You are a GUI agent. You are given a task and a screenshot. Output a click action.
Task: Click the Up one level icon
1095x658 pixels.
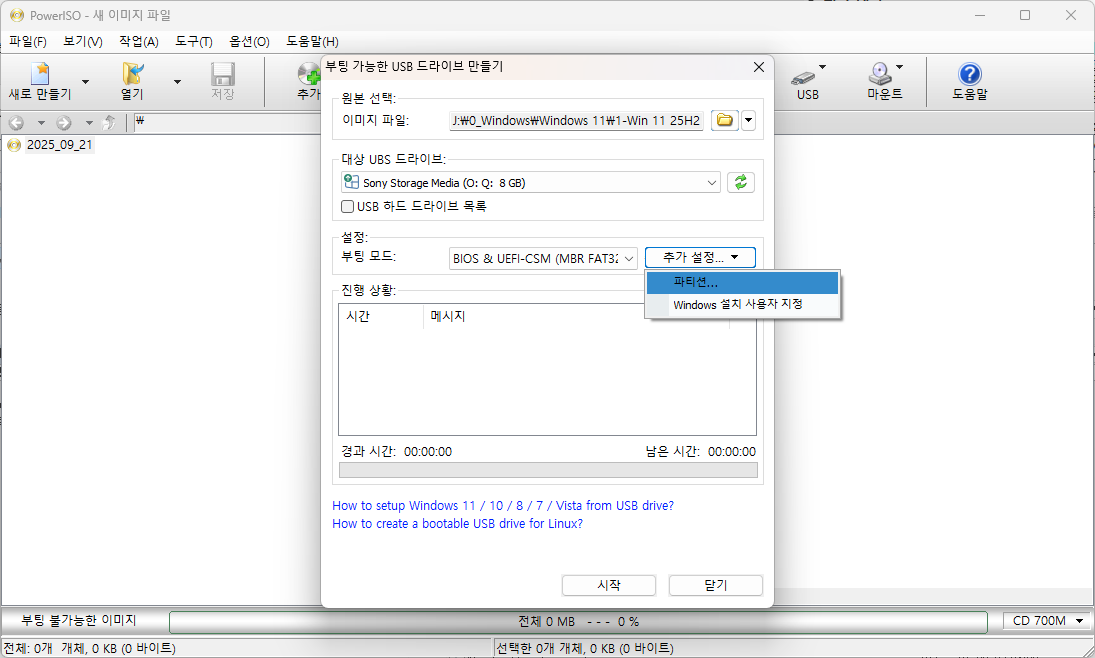(109, 123)
